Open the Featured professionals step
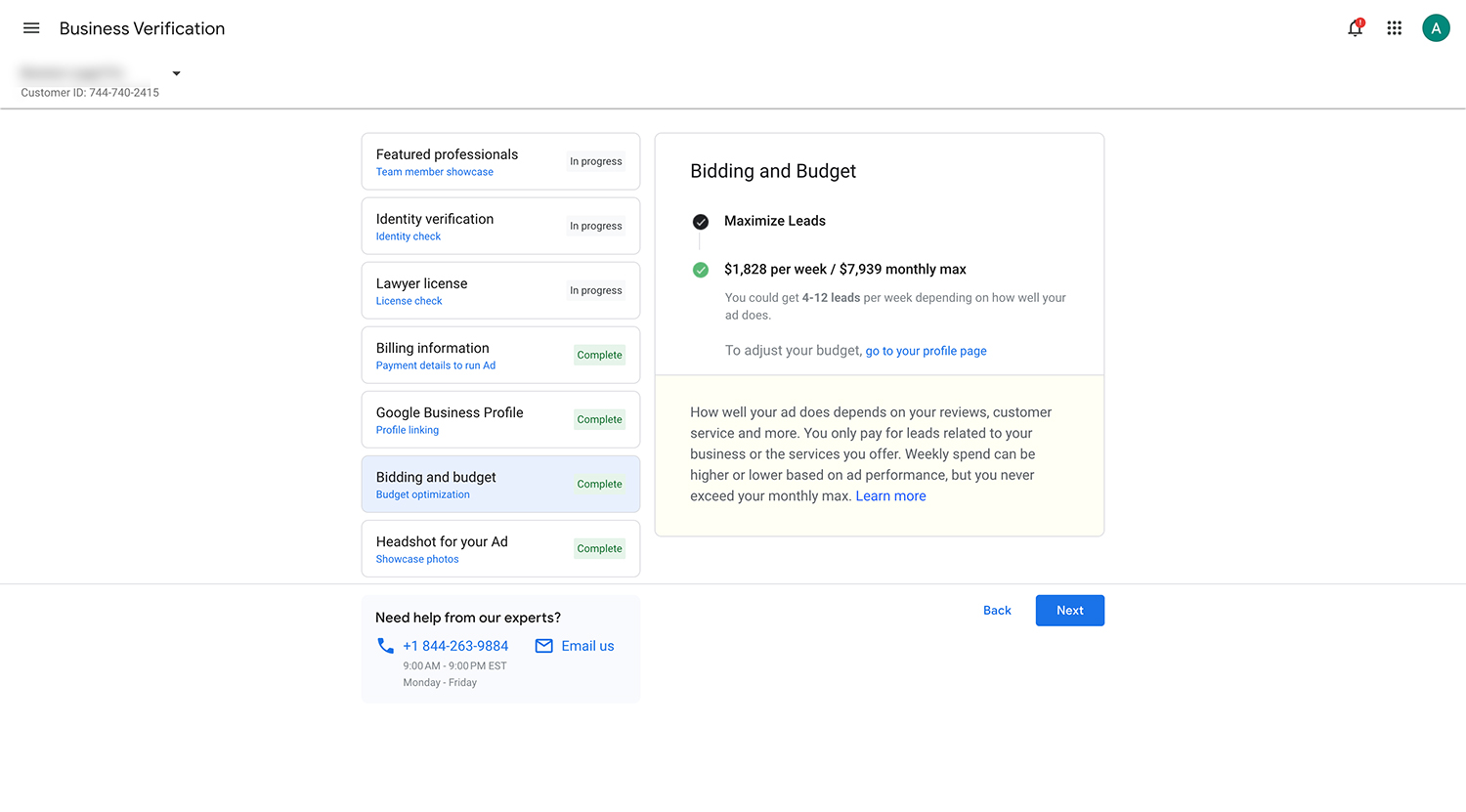The image size is (1466, 812). click(500, 162)
